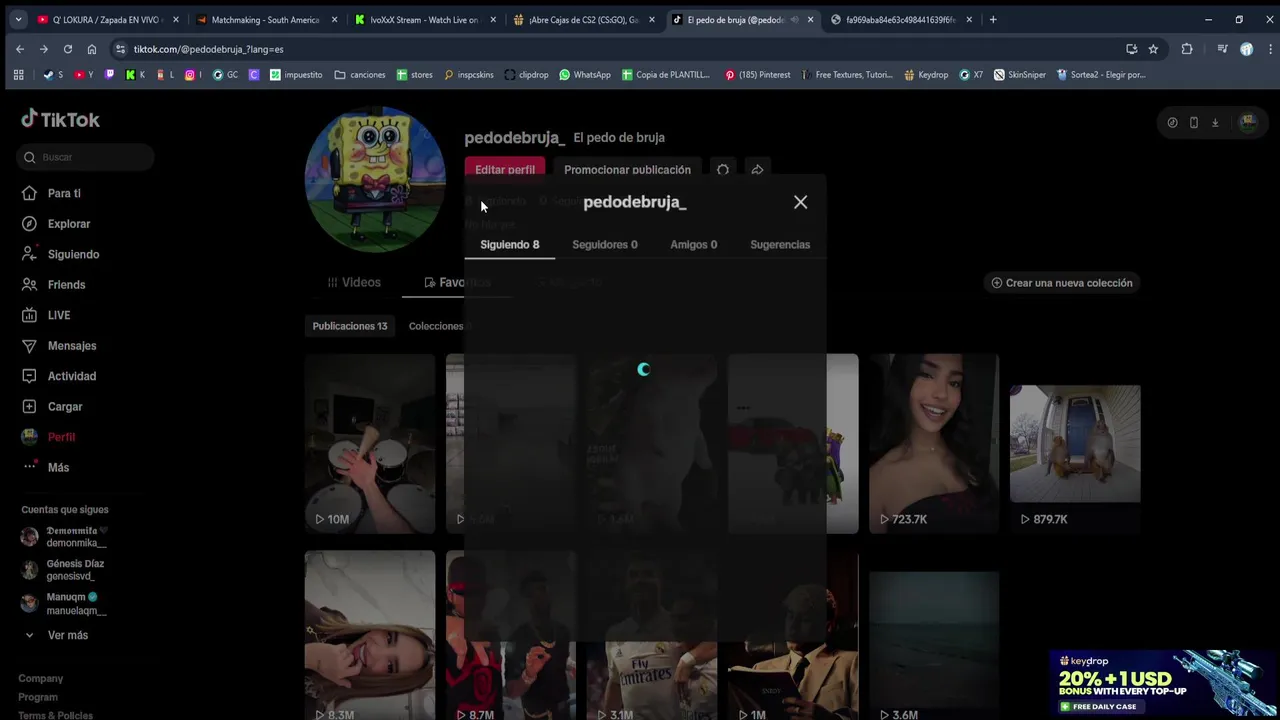The height and width of the screenshot is (720, 1280).
Task: Click the download app icon
Action: 1215,123
